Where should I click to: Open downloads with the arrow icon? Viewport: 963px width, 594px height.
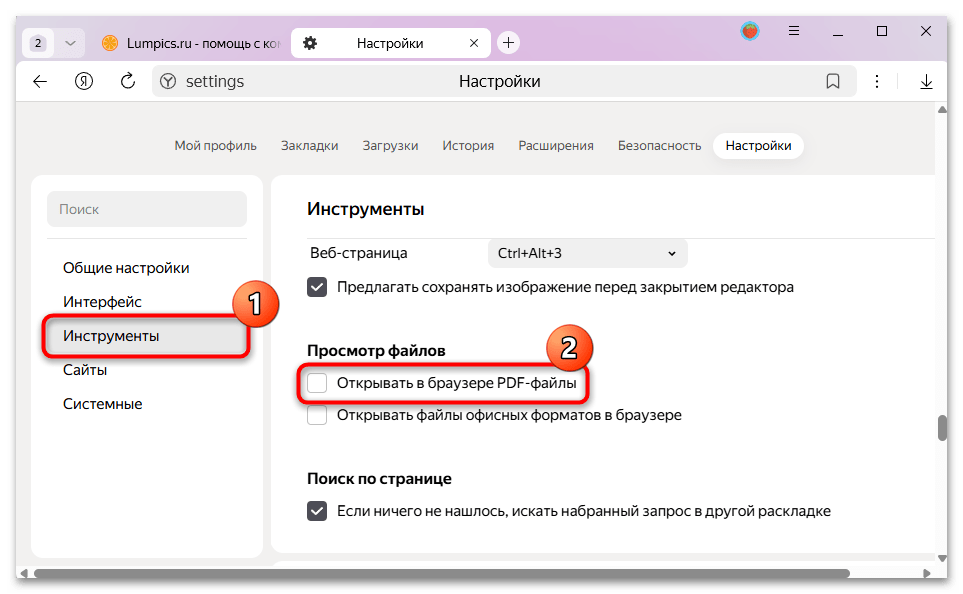[x=926, y=81]
